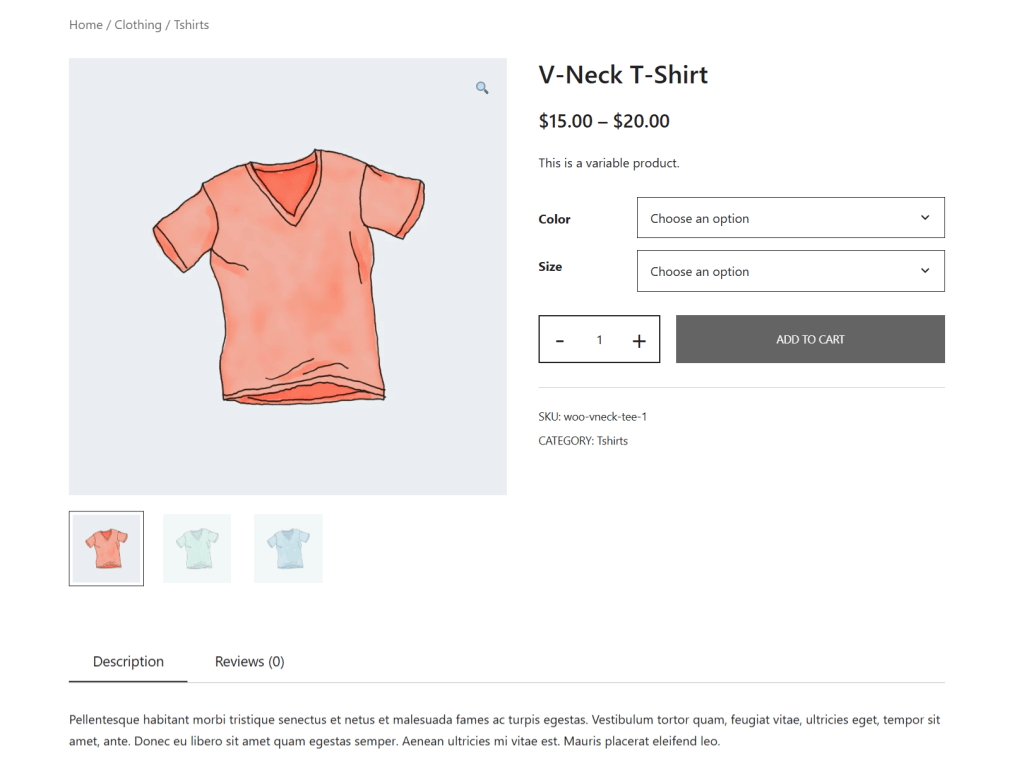Viewport: 1024px width, 759px height.
Task: Navigate to Home via breadcrumb
Action: click(x=85, y=24)
